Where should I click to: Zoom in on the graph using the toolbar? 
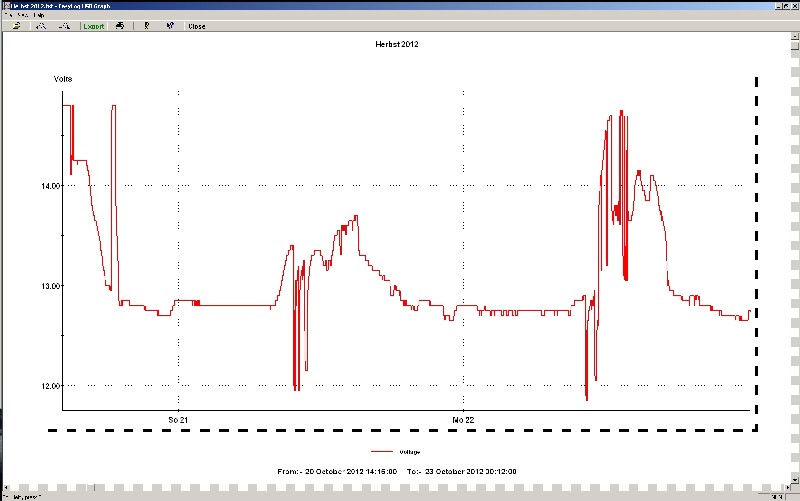[41, 26]
